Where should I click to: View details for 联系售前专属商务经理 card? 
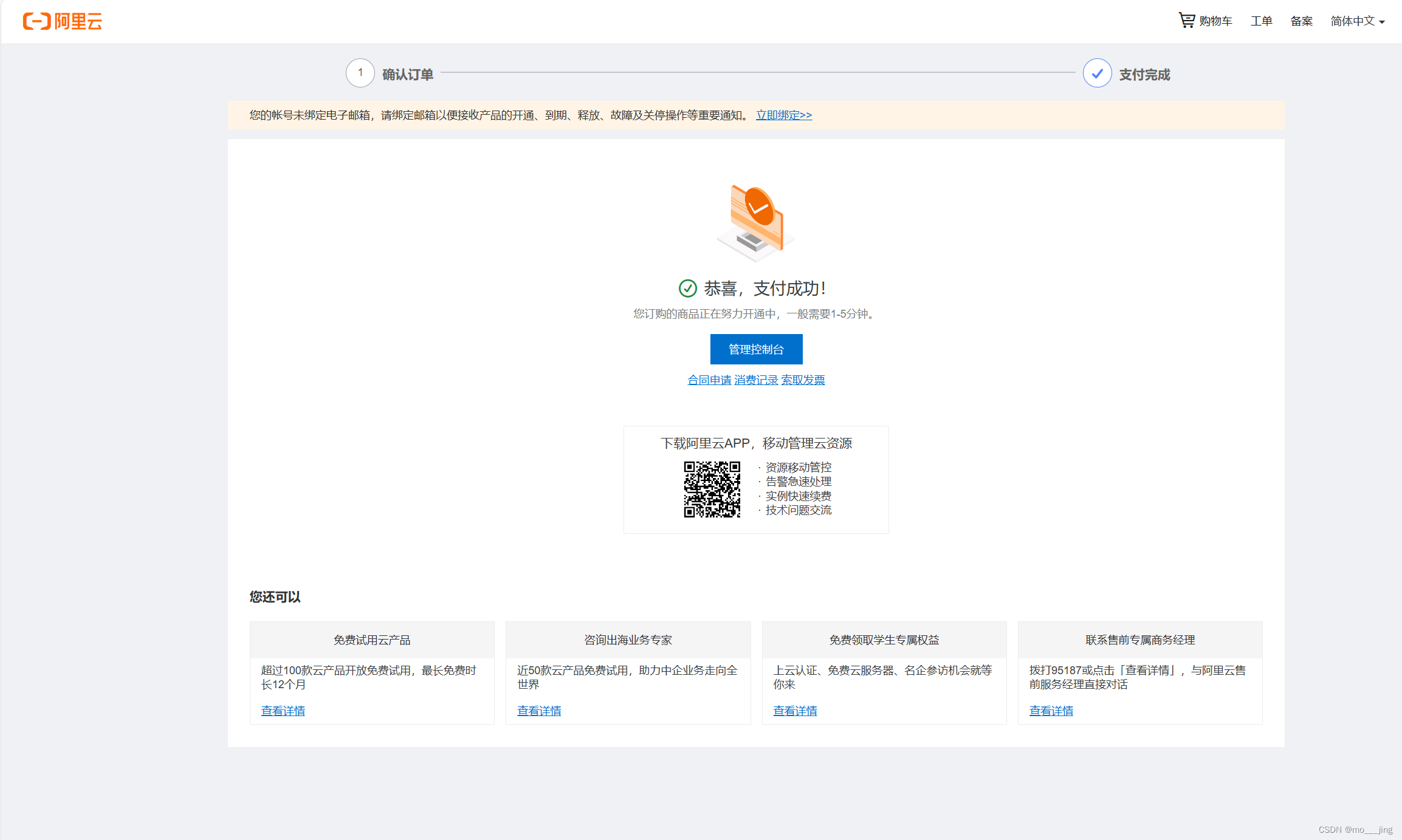pos(1051,711)
